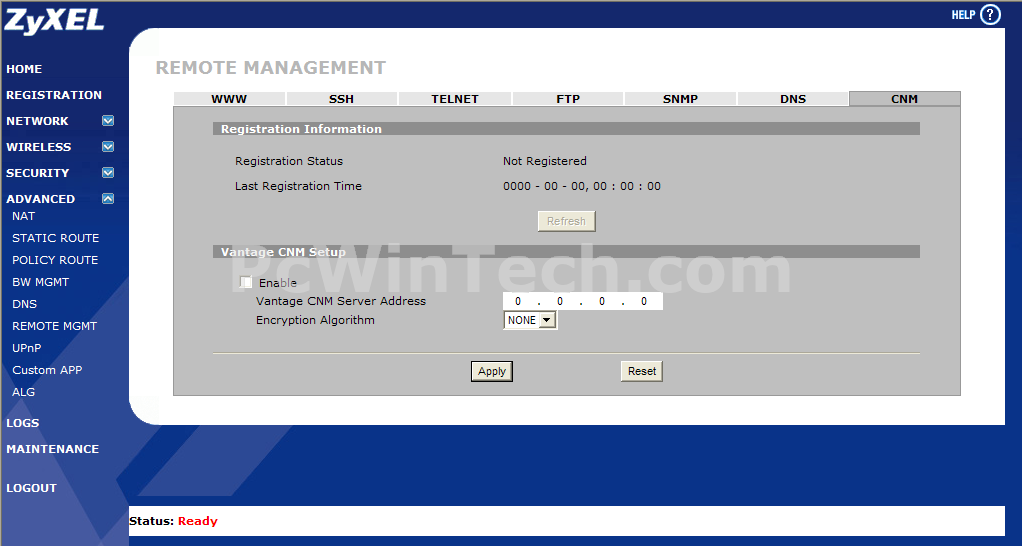Viewport: 1022px width, 546px height.
Task: Enable the Vantage CNM checkbox
Action: 246,282
